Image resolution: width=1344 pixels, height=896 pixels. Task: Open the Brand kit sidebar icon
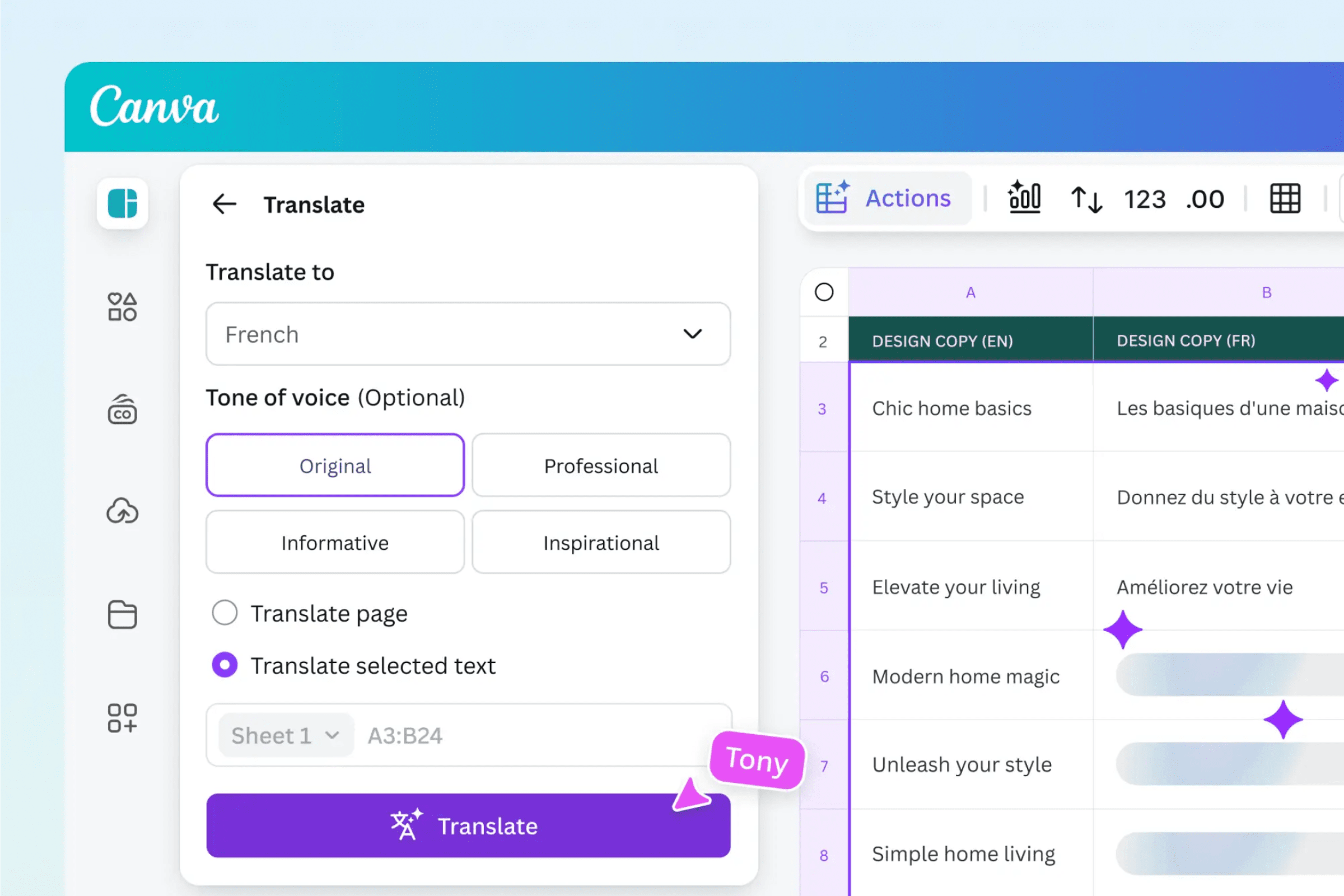pyautogui.click(x=122, y=410)
